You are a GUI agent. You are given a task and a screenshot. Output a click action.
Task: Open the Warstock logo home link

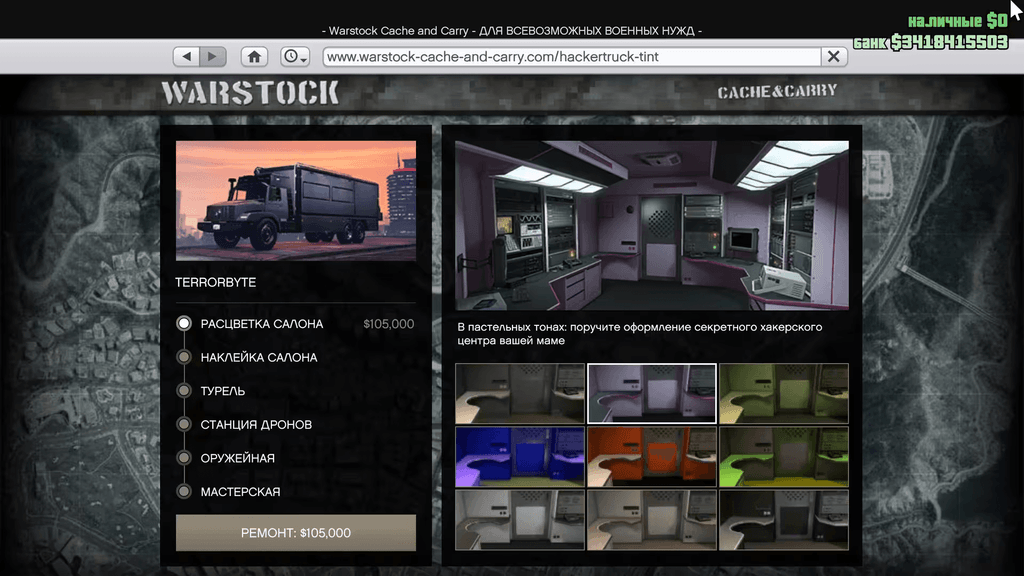(x=250, y=93)
